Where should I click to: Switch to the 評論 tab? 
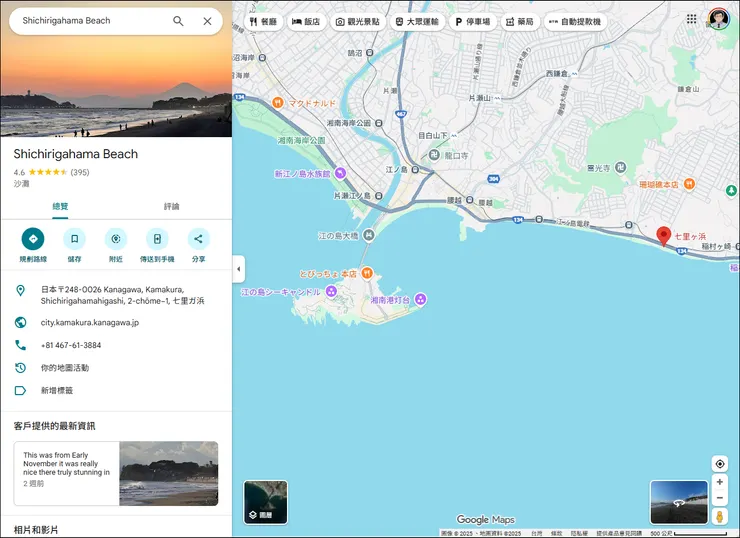click(x=171, y=206)
